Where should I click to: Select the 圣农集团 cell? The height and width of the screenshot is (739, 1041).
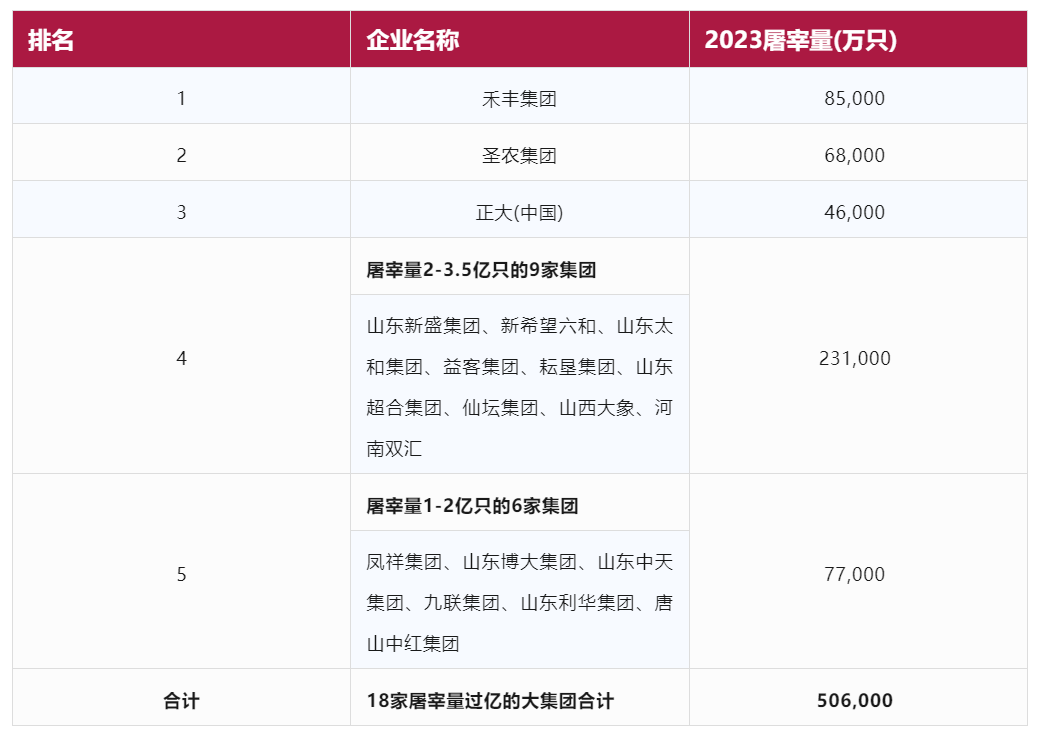520,153
